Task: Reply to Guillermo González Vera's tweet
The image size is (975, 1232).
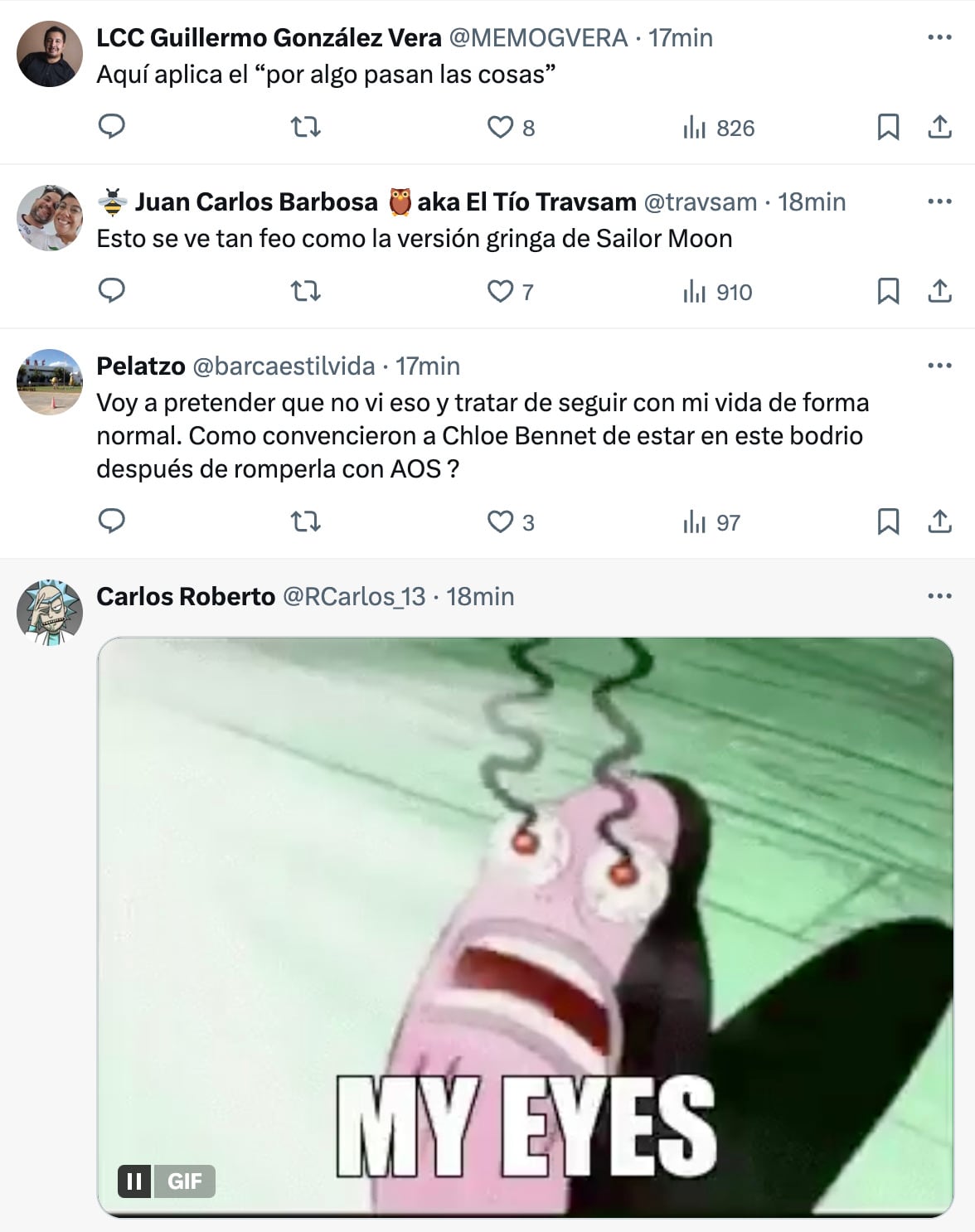Action: pyautogui.click(x=112, y=127)
